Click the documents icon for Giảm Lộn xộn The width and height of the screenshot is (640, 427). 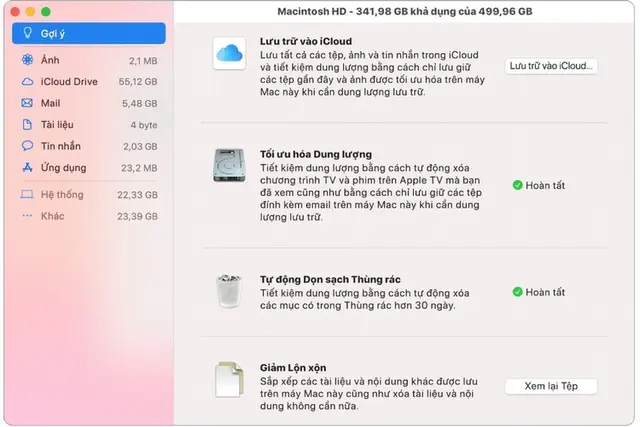(x=229, y=380)
